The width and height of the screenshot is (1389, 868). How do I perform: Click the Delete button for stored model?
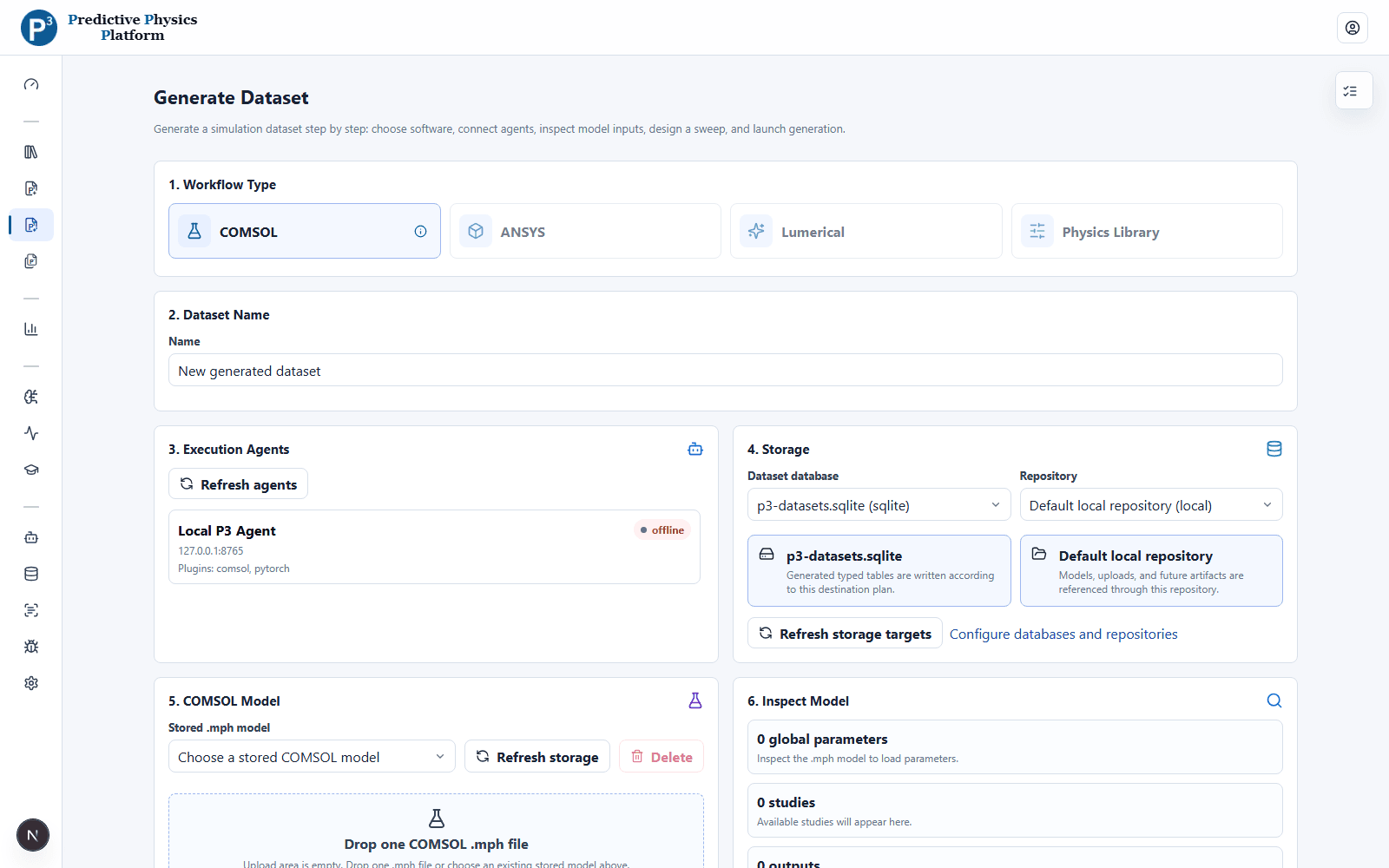662,757
